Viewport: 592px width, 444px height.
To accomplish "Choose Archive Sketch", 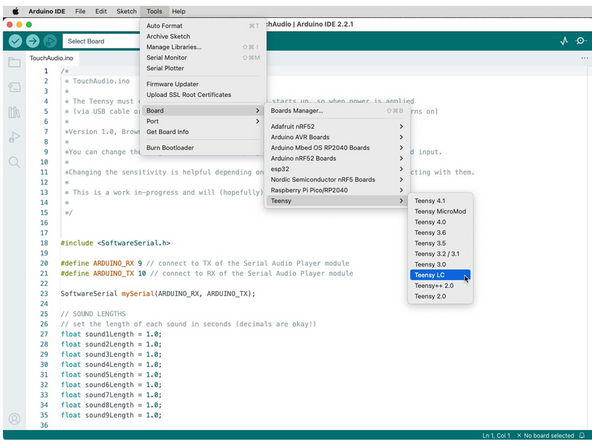I will pos(203,36).
